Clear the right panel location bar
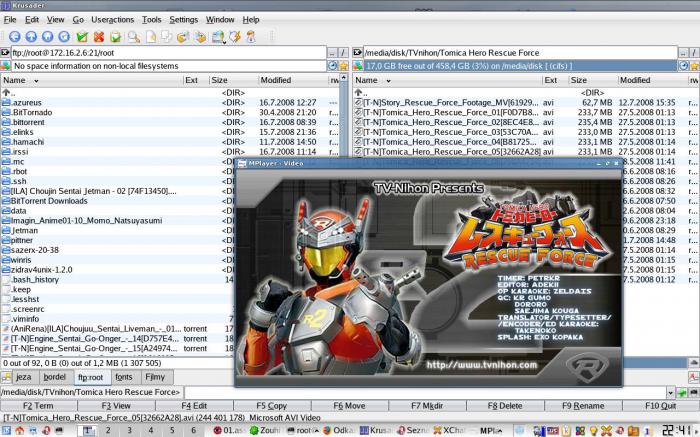700x437 pixels. tap(358, 52)
